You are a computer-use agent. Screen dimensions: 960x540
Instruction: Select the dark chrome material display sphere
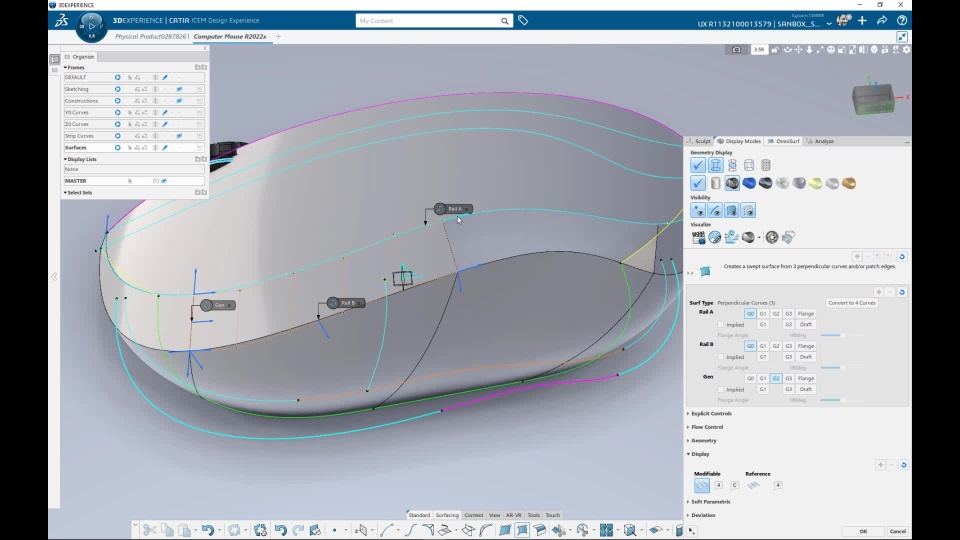[x=765, y=183]
